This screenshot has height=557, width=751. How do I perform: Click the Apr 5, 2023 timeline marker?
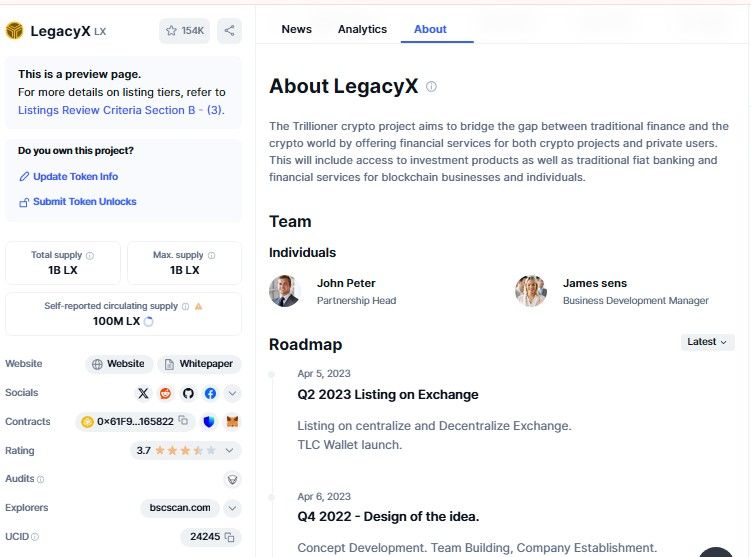tap(272, 374)
